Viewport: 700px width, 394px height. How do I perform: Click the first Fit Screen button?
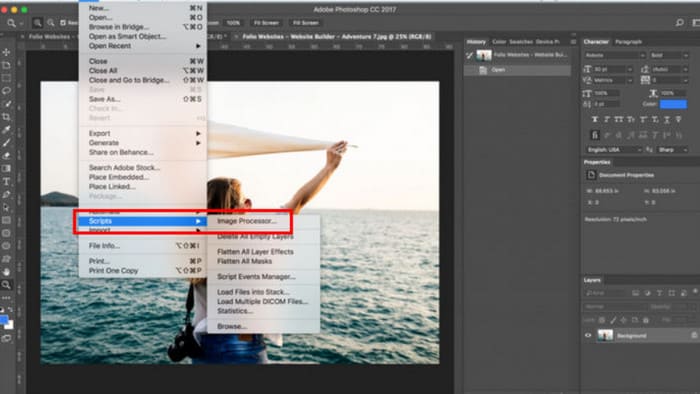266,23
